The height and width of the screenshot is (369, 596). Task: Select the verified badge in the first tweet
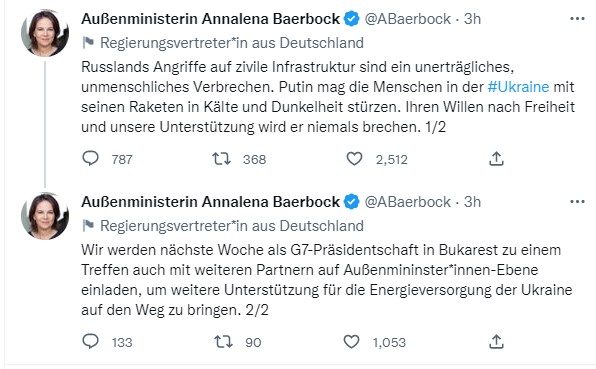pyautogui.click(x=352, y=19)
